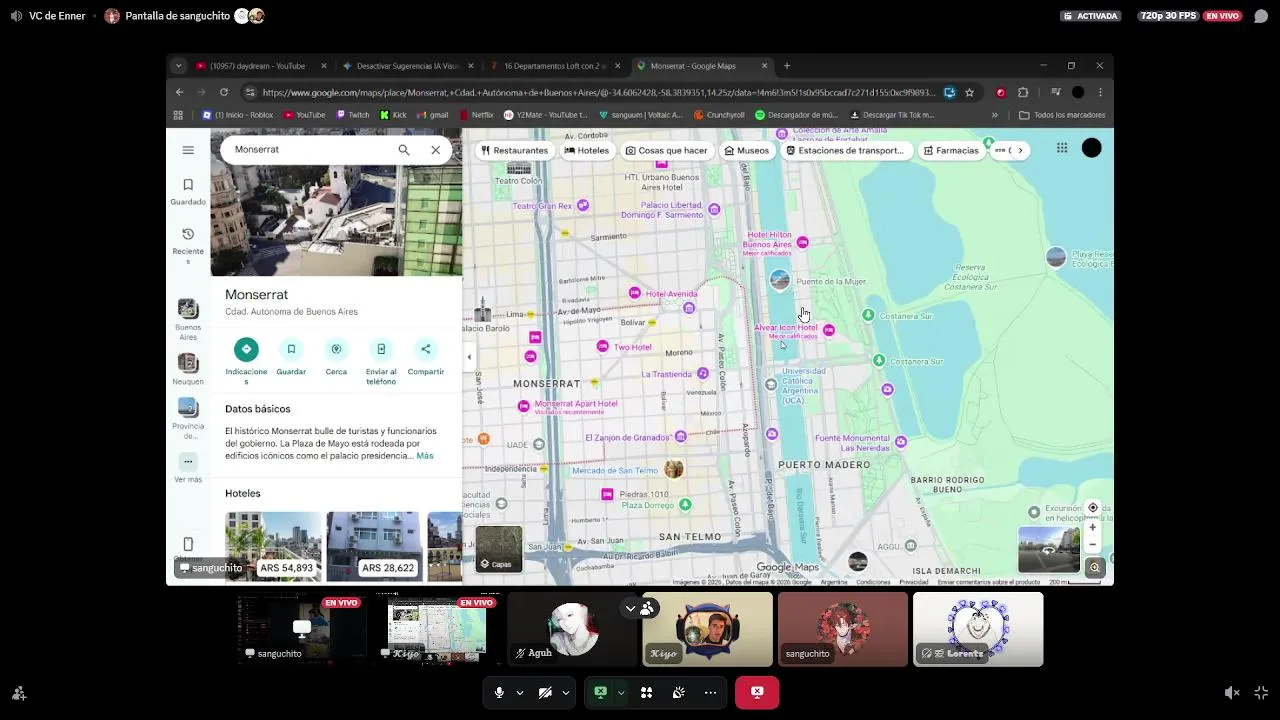Expand description with the Más link
Screen dimensions: 1280x720
[425, 456]
